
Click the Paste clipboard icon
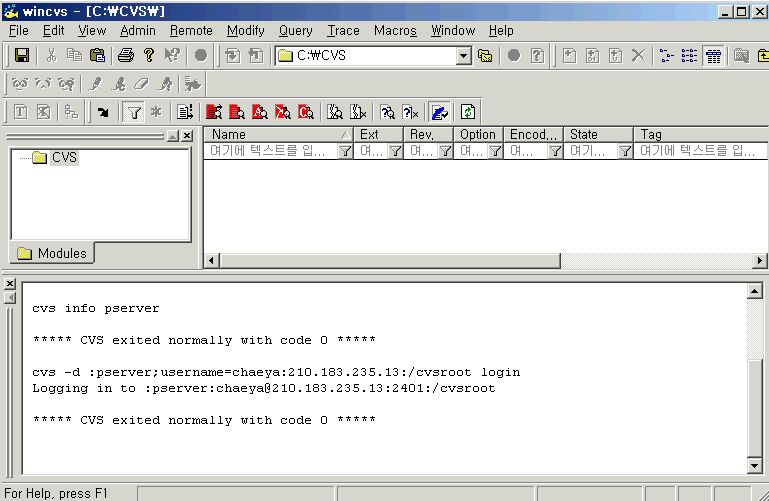[98, 56]
